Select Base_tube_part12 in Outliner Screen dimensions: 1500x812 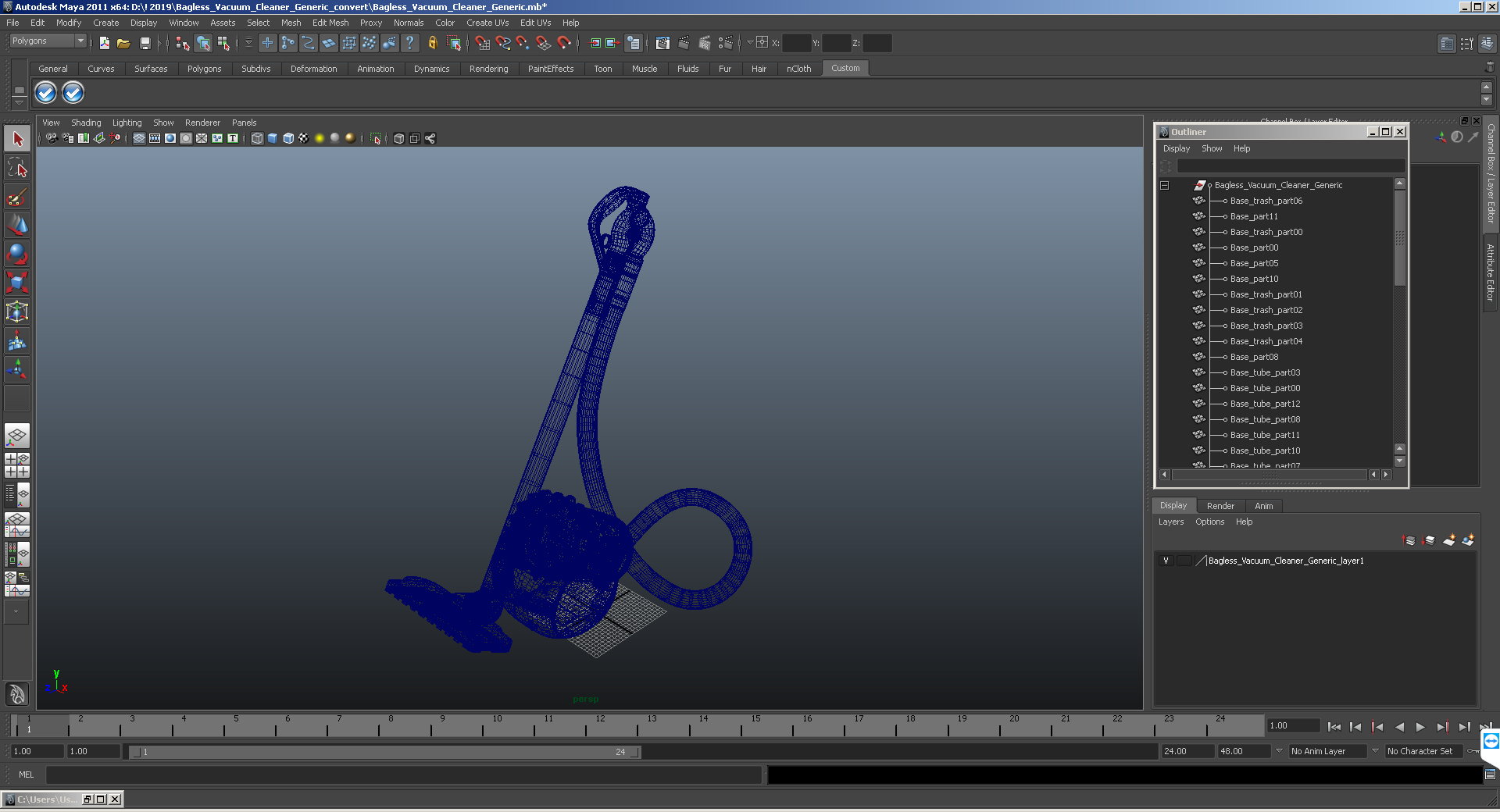[x=1265, y=404]
